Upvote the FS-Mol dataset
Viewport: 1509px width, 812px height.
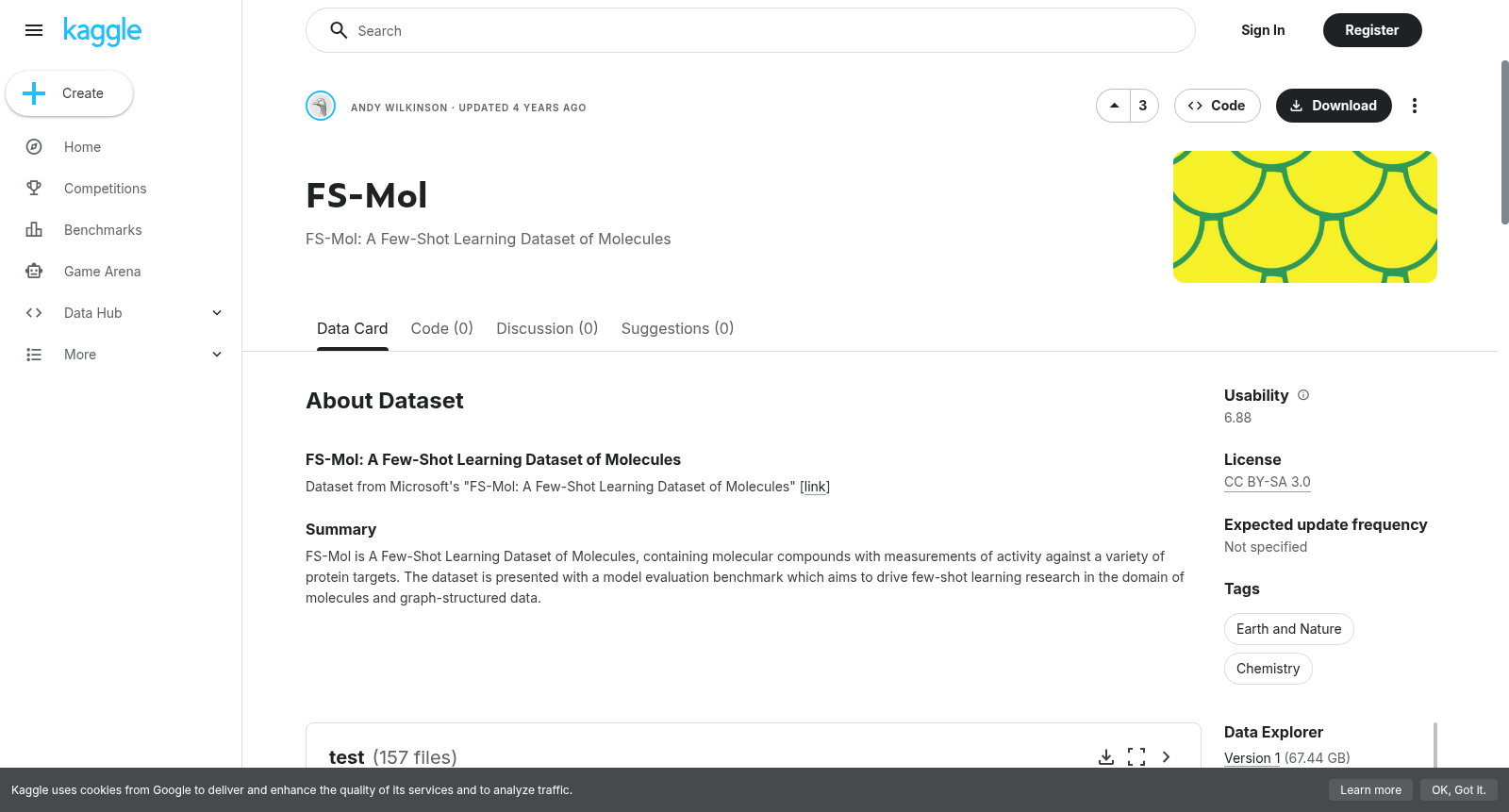pyautogui.click(x=1114, y=106)
